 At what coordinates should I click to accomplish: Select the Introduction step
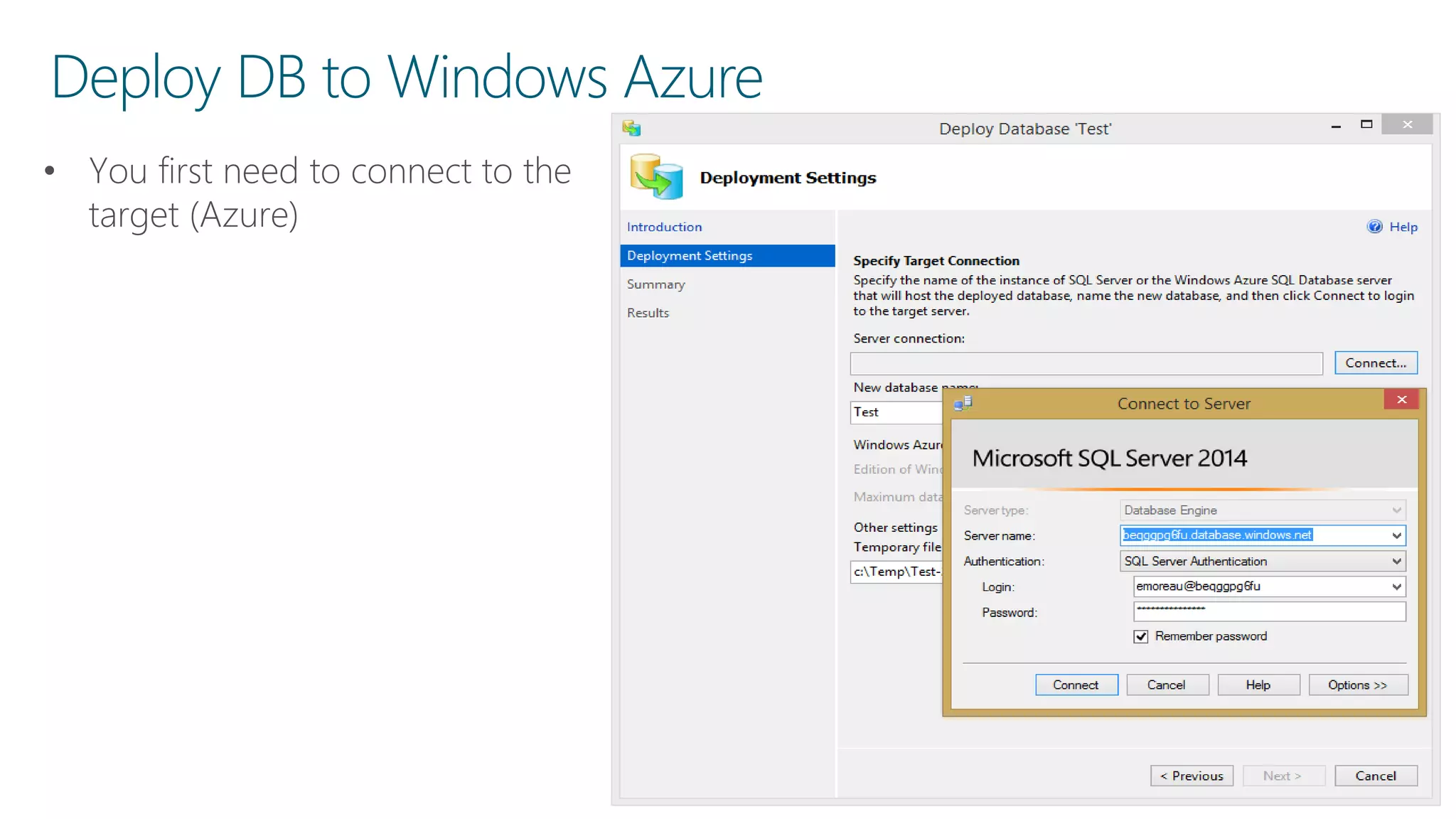pyautogui.click(x=664, y=227)
